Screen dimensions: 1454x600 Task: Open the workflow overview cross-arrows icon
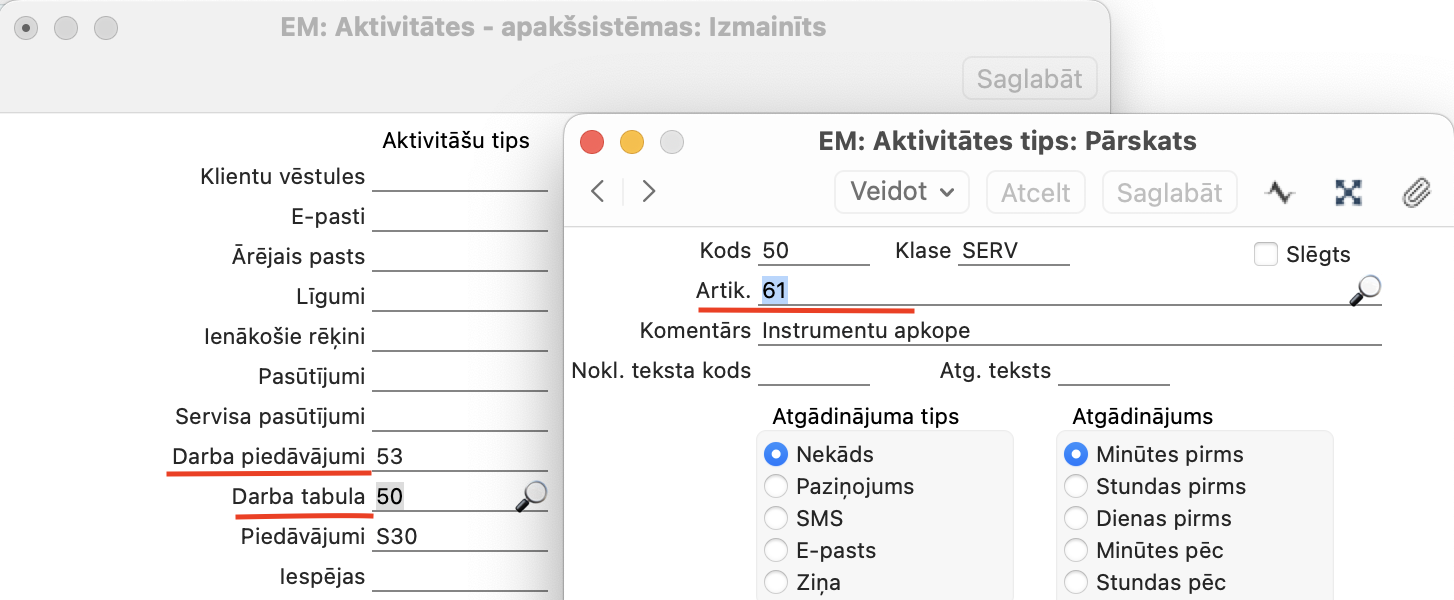tap(1348, 192)
